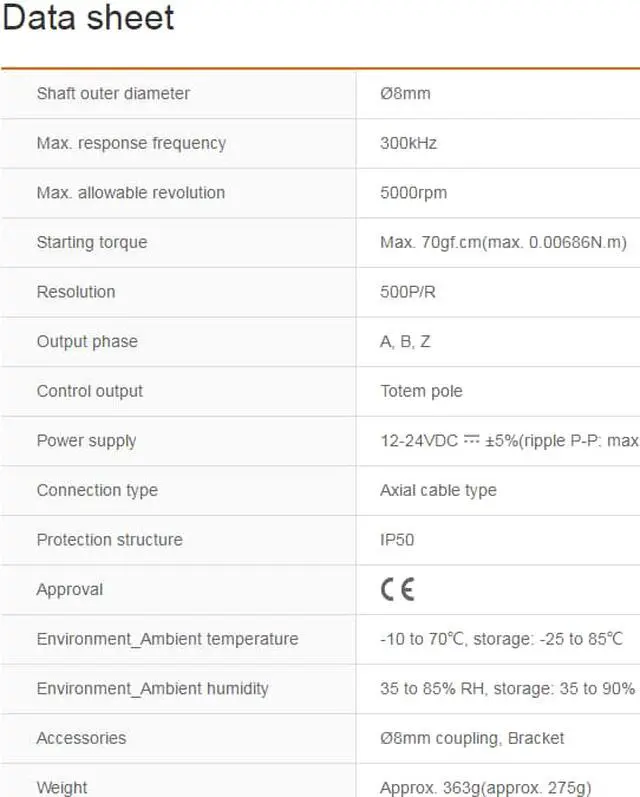The height and width of the screenshot is (797, 640).
Task: Click the Data sheet heading
Action: pyautogui.click(x=89, y=18)
